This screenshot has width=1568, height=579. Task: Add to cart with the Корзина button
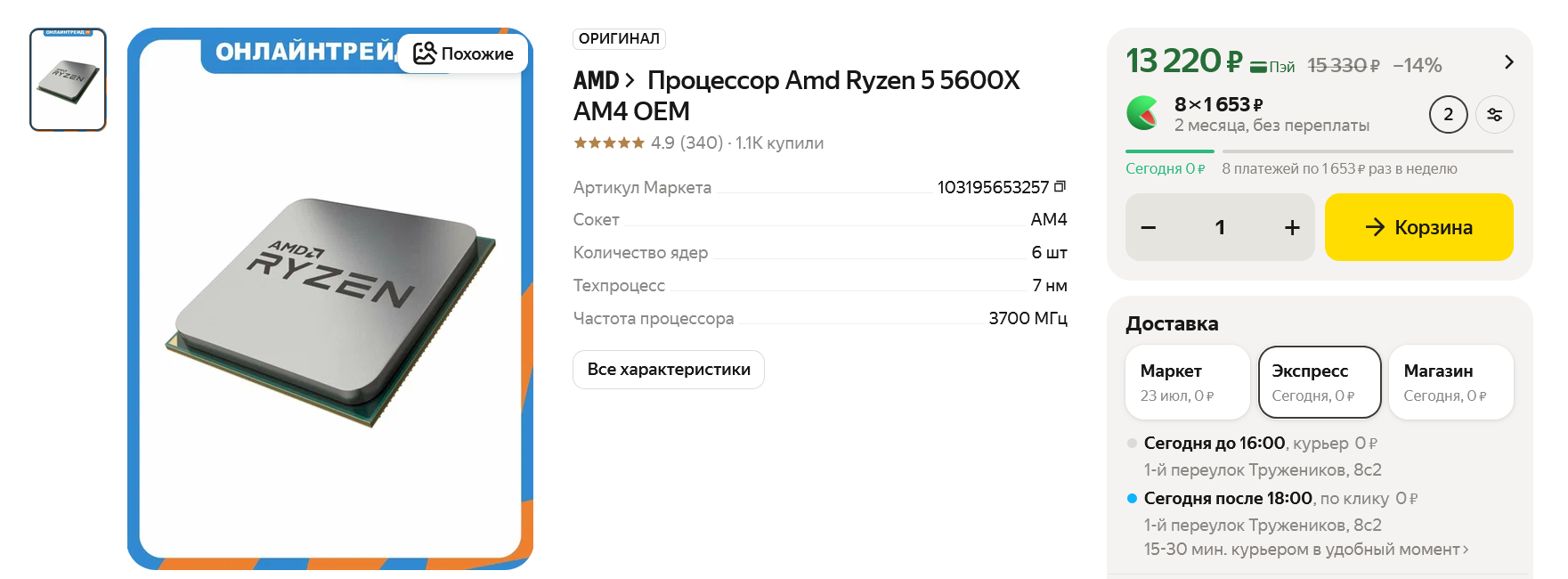[x=1418, y=227]
